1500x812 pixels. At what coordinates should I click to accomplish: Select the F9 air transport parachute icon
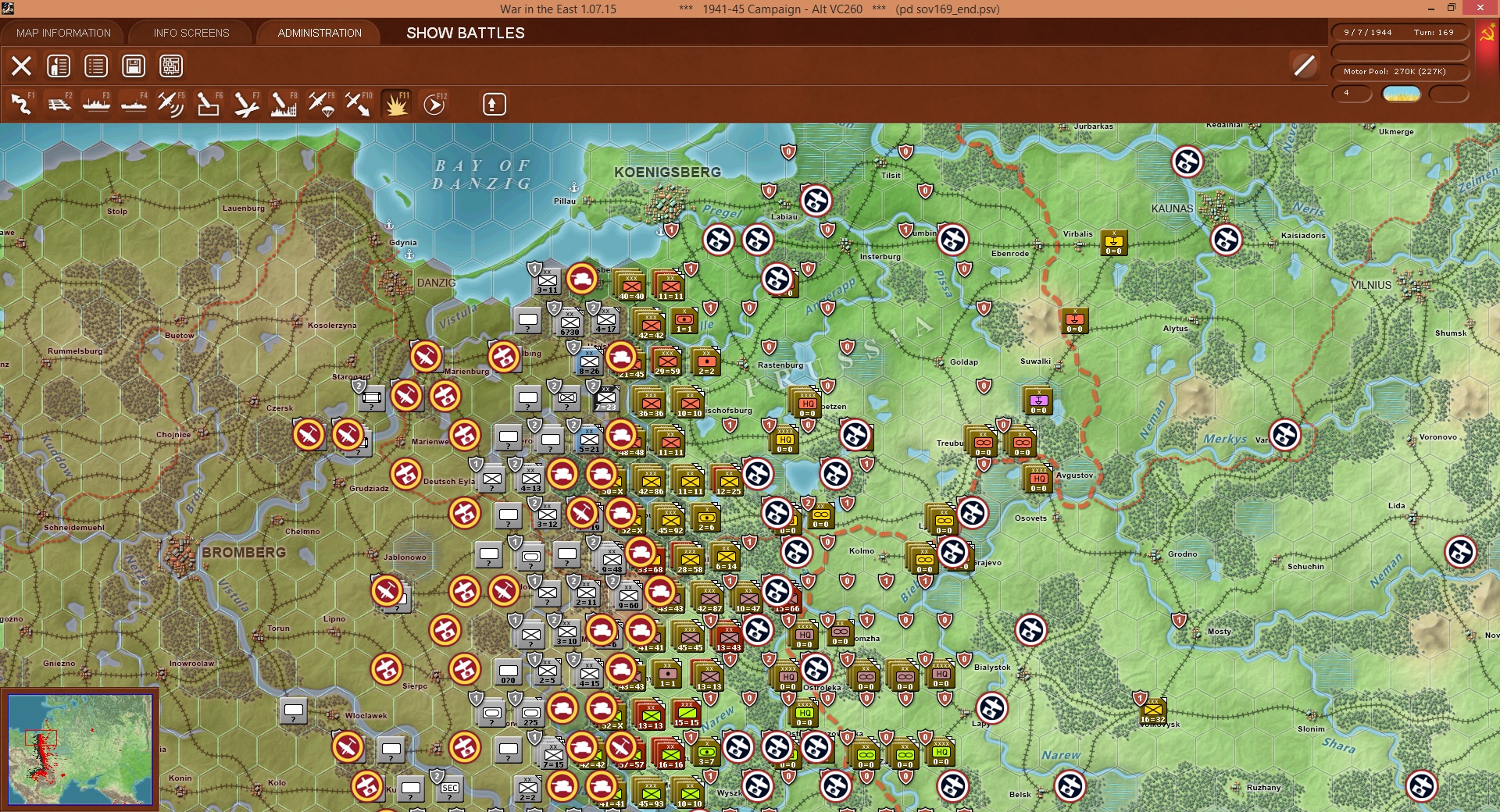point(321,104)
